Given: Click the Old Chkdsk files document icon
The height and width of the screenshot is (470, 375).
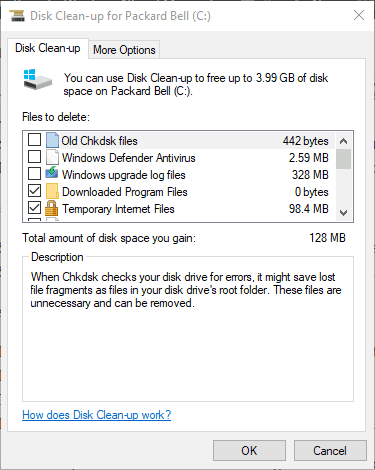Looking at the screenshot, I should coord(52,140).
